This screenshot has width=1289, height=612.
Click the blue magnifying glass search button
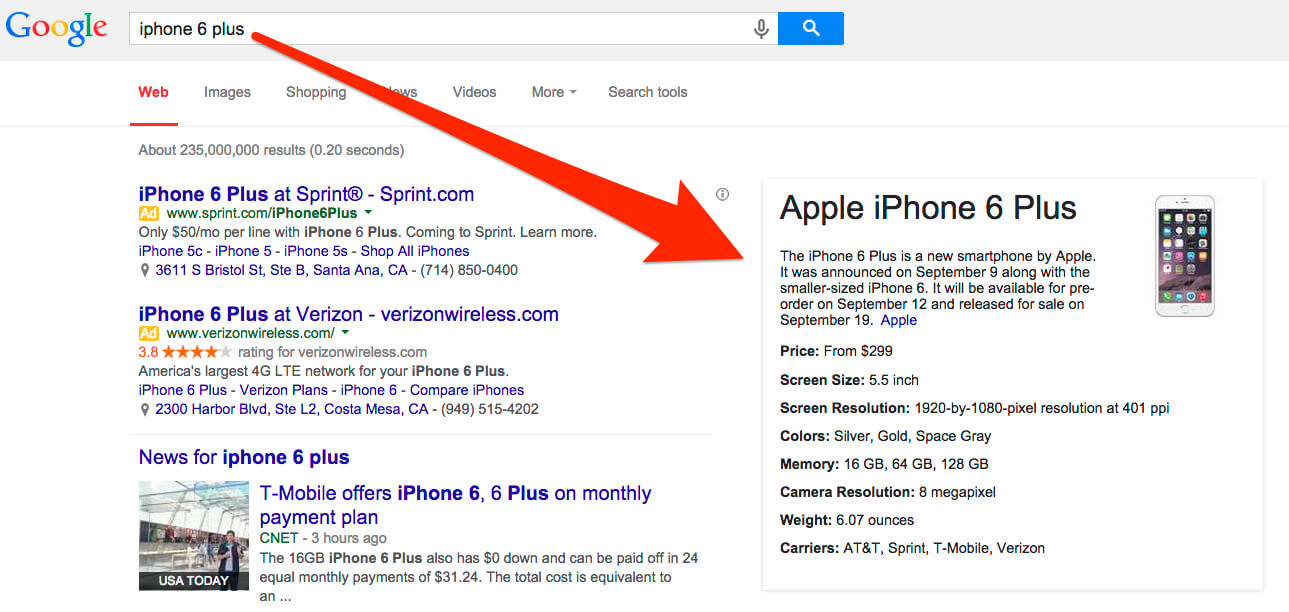810,28
